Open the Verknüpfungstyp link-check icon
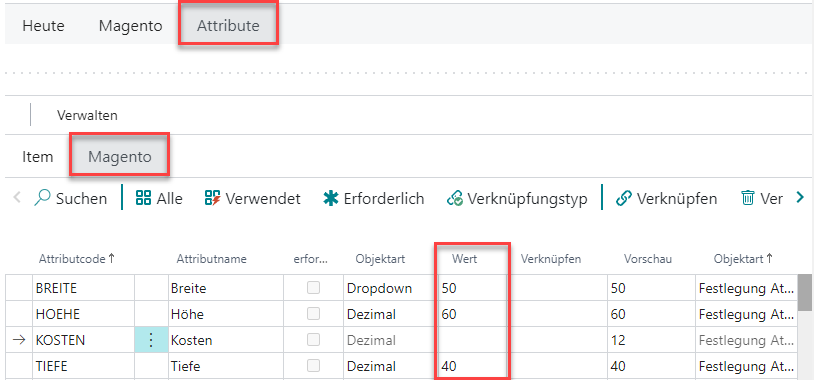Screen dimensions: 814x380 455,198
